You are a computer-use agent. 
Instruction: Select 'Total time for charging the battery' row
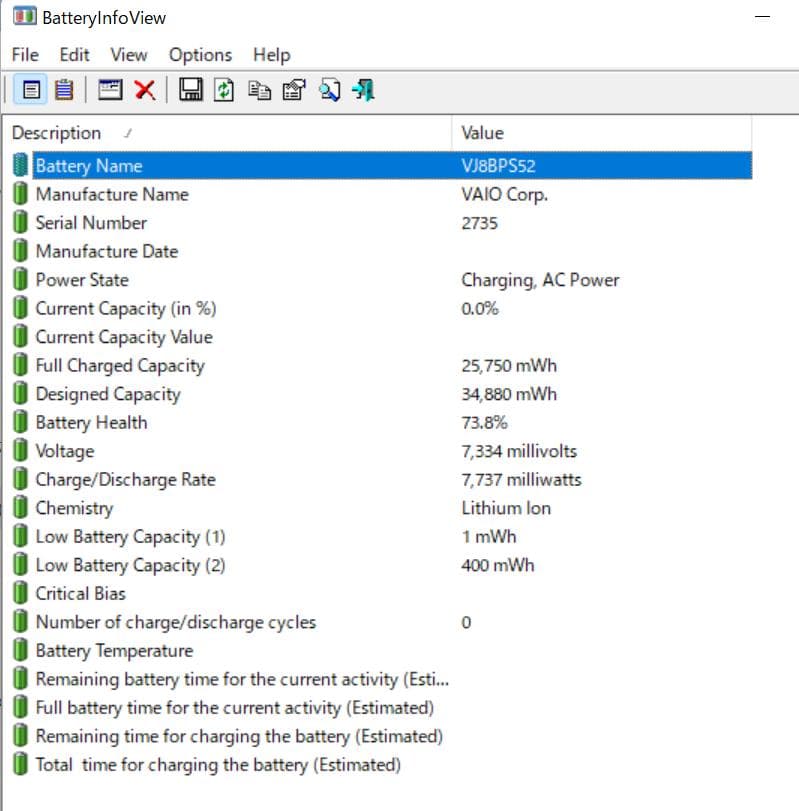[218, 764]
